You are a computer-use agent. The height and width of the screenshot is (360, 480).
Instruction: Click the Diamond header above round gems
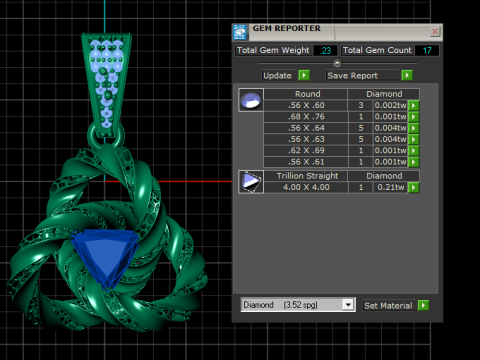coord(384,94)
